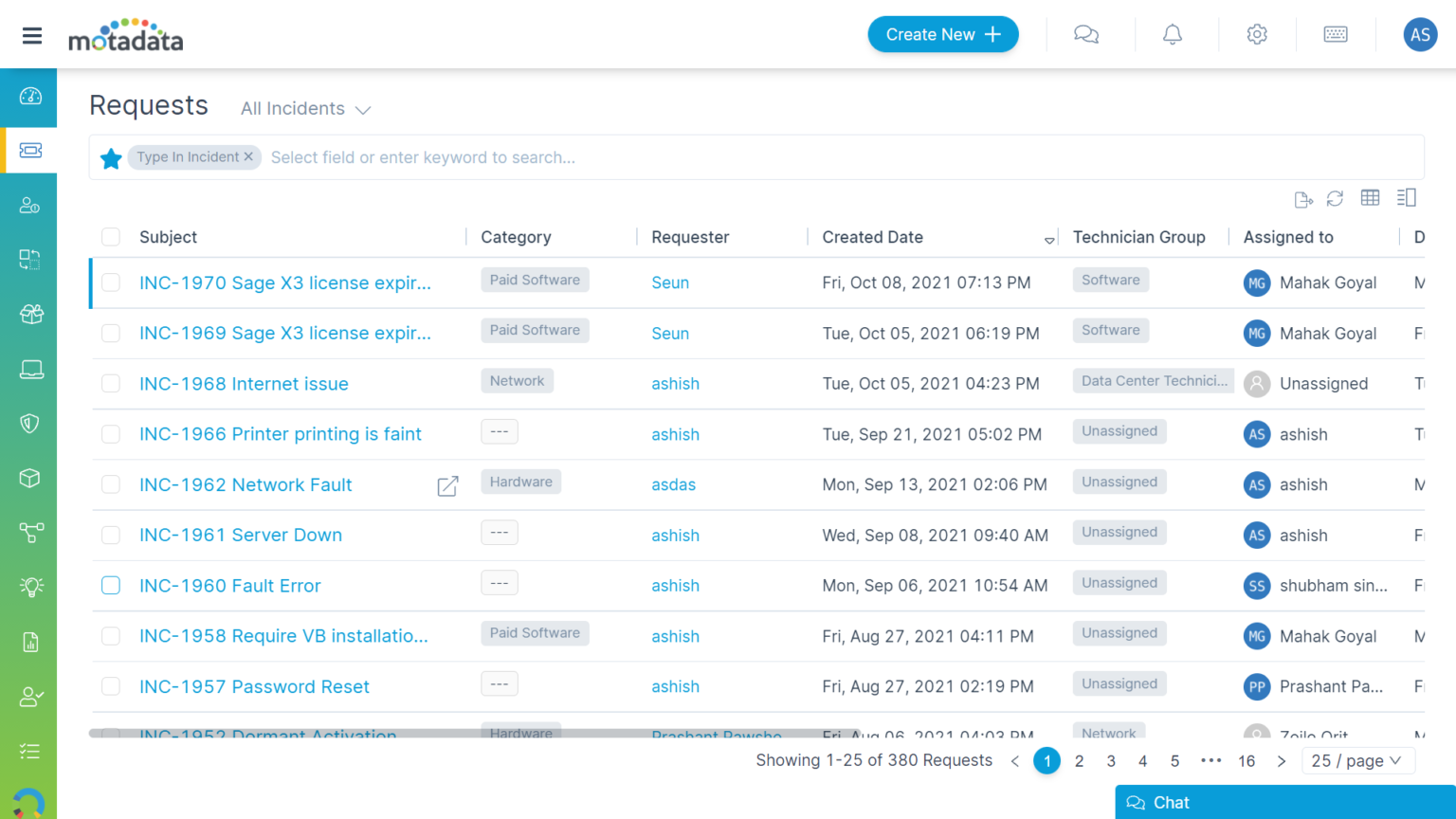The height and width of the screenshot is (819, 1456).
Task: Tick the checkbox for INC-1960 Fault Error
Action: (x=111, y=586)
